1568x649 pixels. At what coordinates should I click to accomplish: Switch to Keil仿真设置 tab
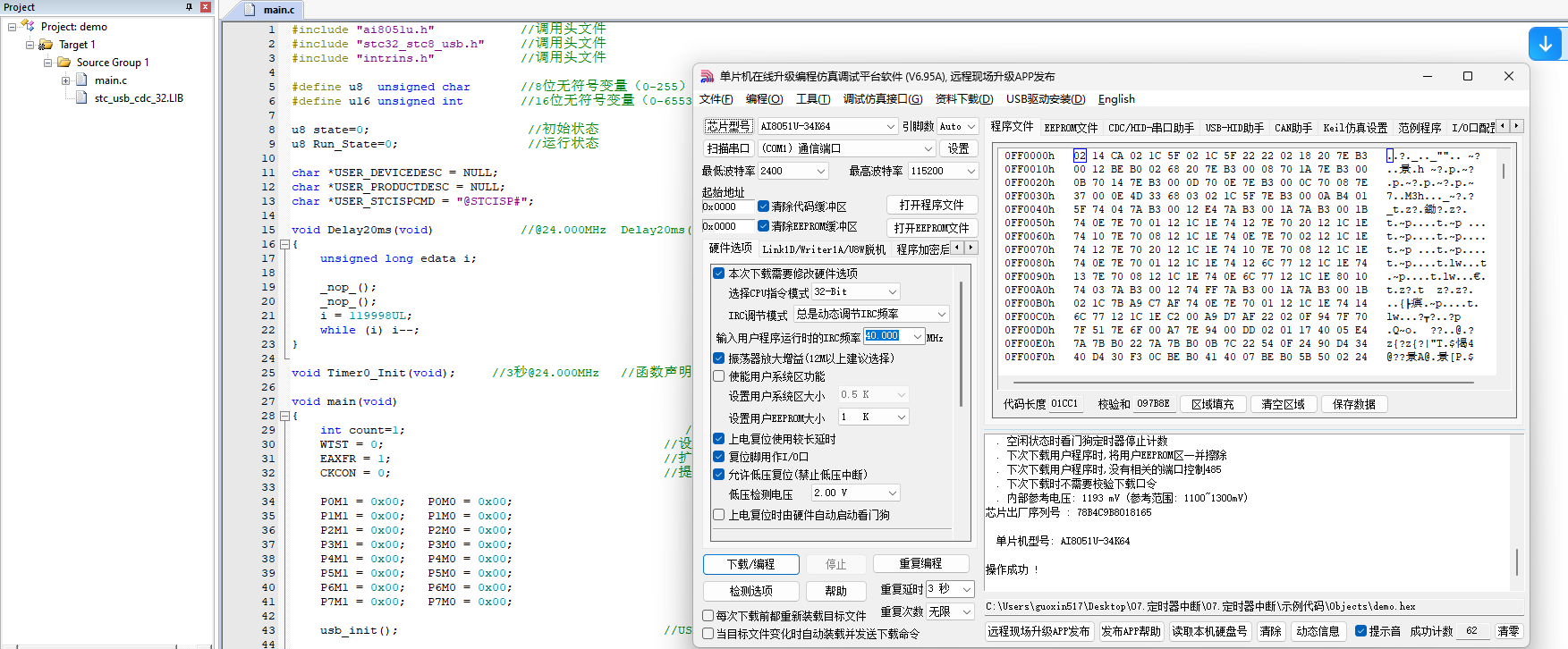1355,128
